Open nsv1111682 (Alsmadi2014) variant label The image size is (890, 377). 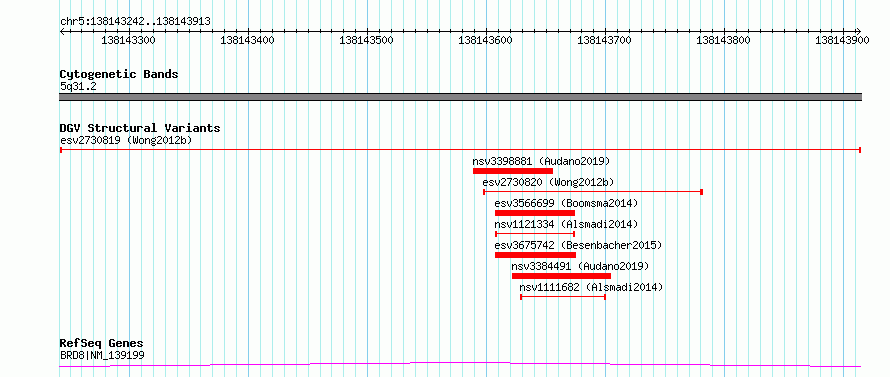pyautogui.click(x=591, y=287)
